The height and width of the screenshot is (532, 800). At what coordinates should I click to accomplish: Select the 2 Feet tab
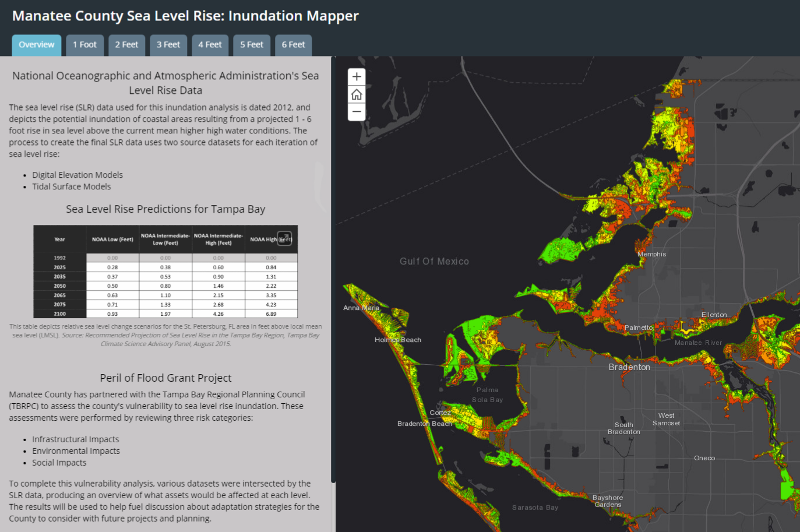tap(126, 45)
